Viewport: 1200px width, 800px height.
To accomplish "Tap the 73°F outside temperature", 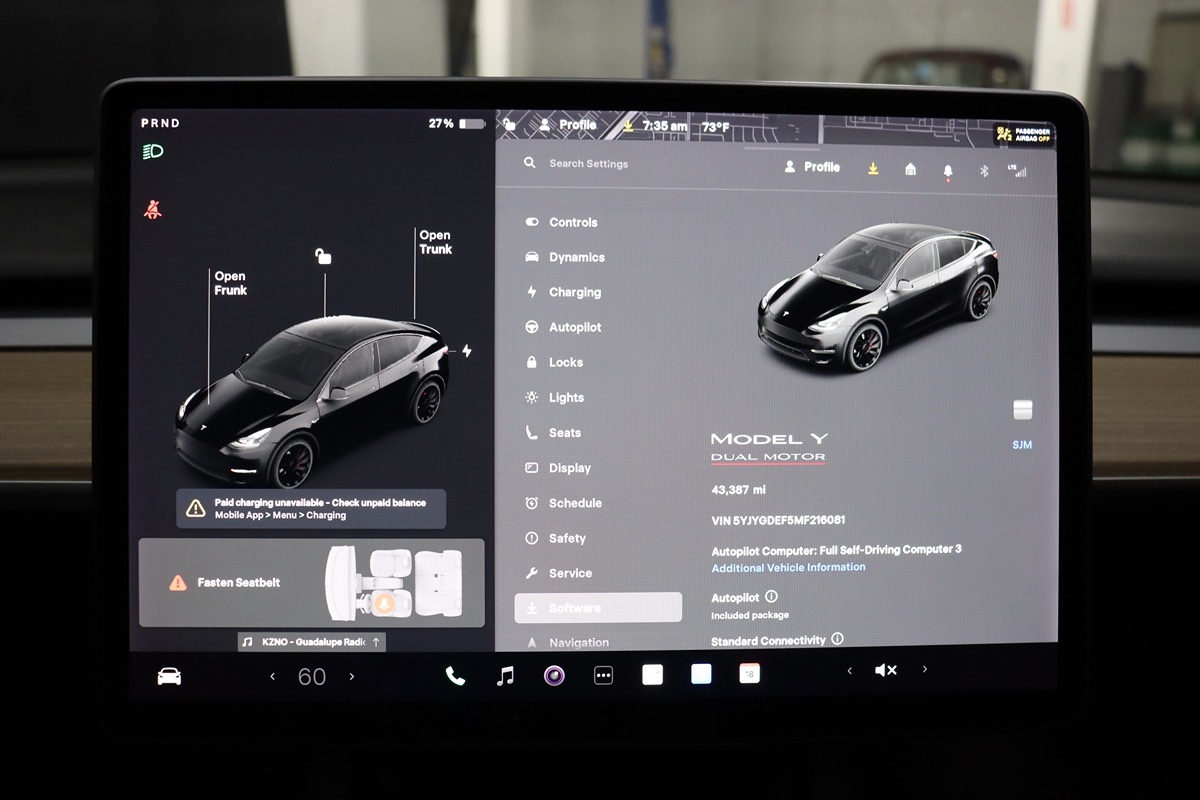I will click(716, 127).
